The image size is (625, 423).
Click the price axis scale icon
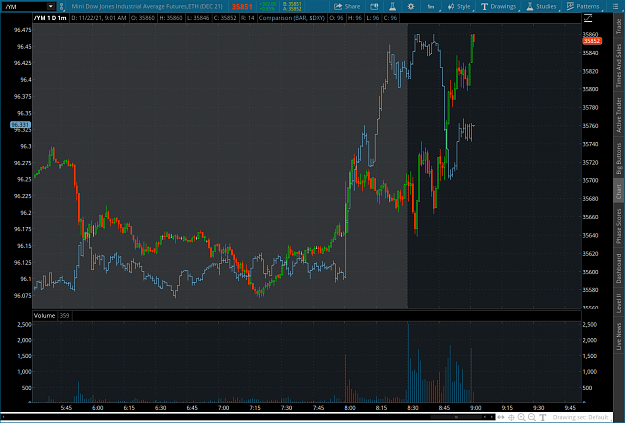coord(588,18)
